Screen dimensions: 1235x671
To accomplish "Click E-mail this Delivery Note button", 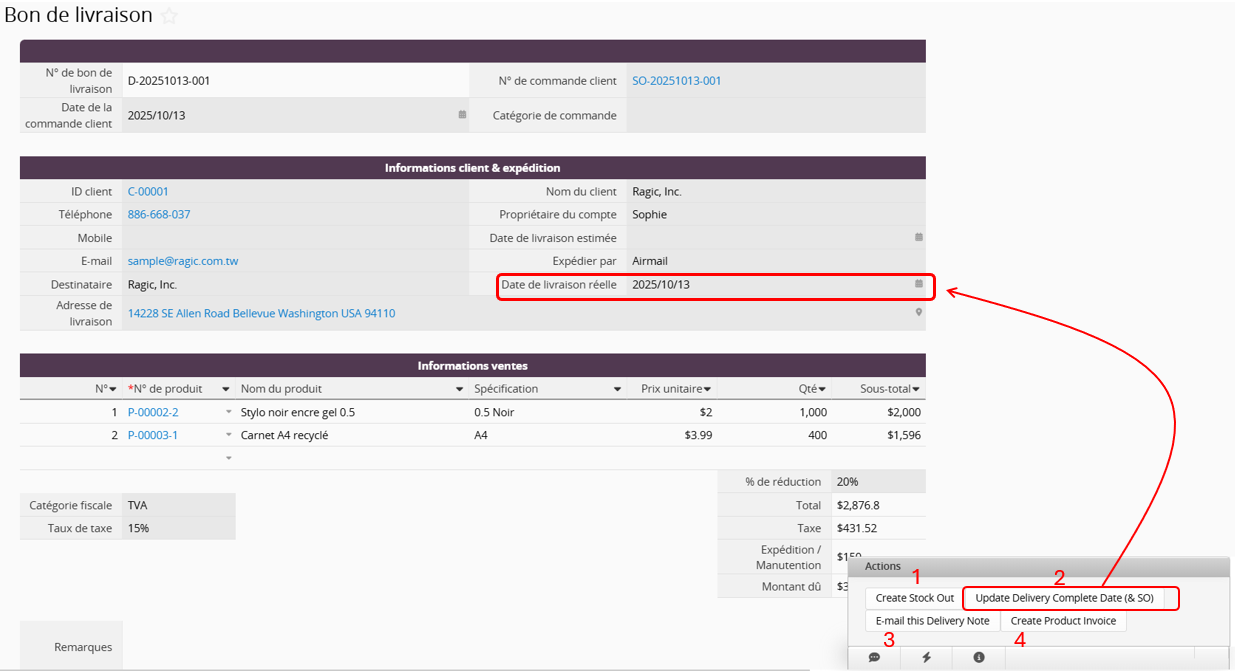I will coord(932,621).
